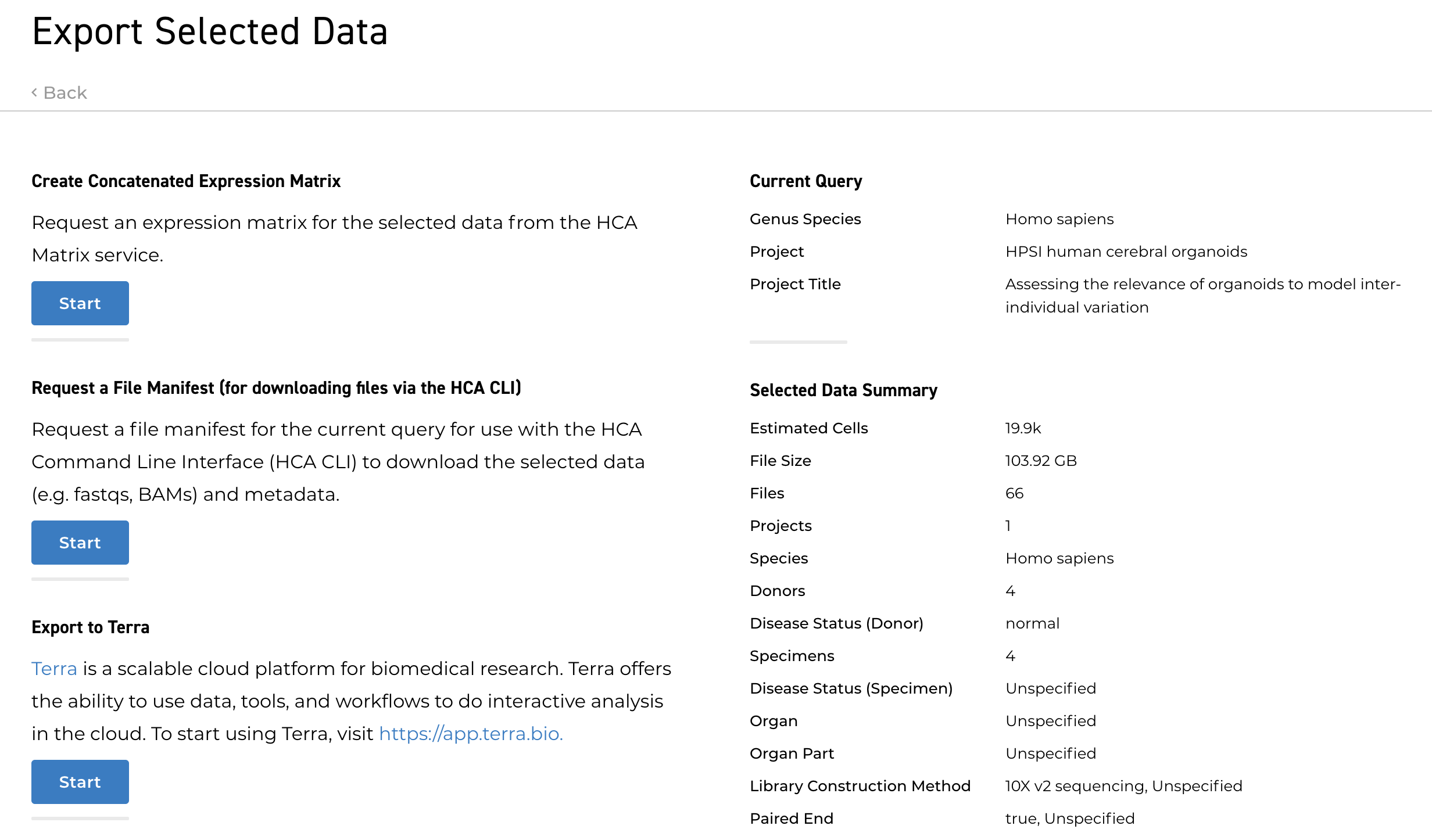Click the Estimated Cells 19.9k value

(1023, 428)
